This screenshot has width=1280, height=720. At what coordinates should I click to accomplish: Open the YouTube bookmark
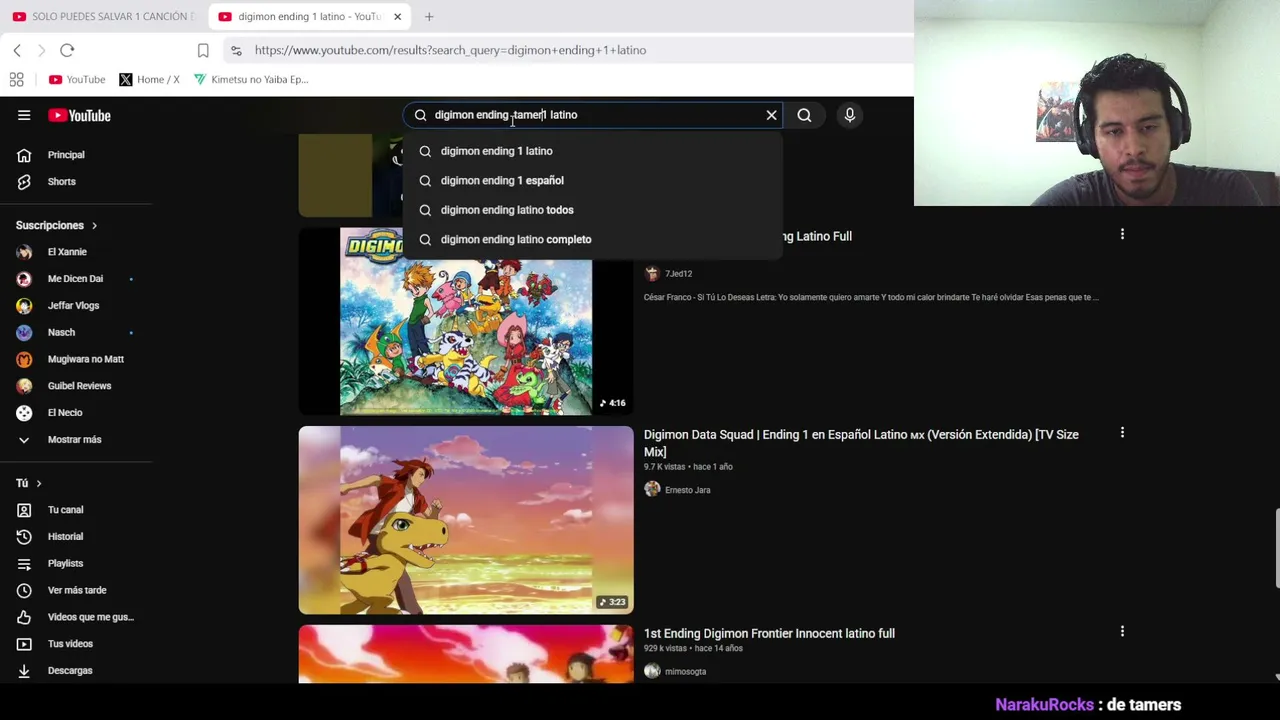[x=77, y=80]
